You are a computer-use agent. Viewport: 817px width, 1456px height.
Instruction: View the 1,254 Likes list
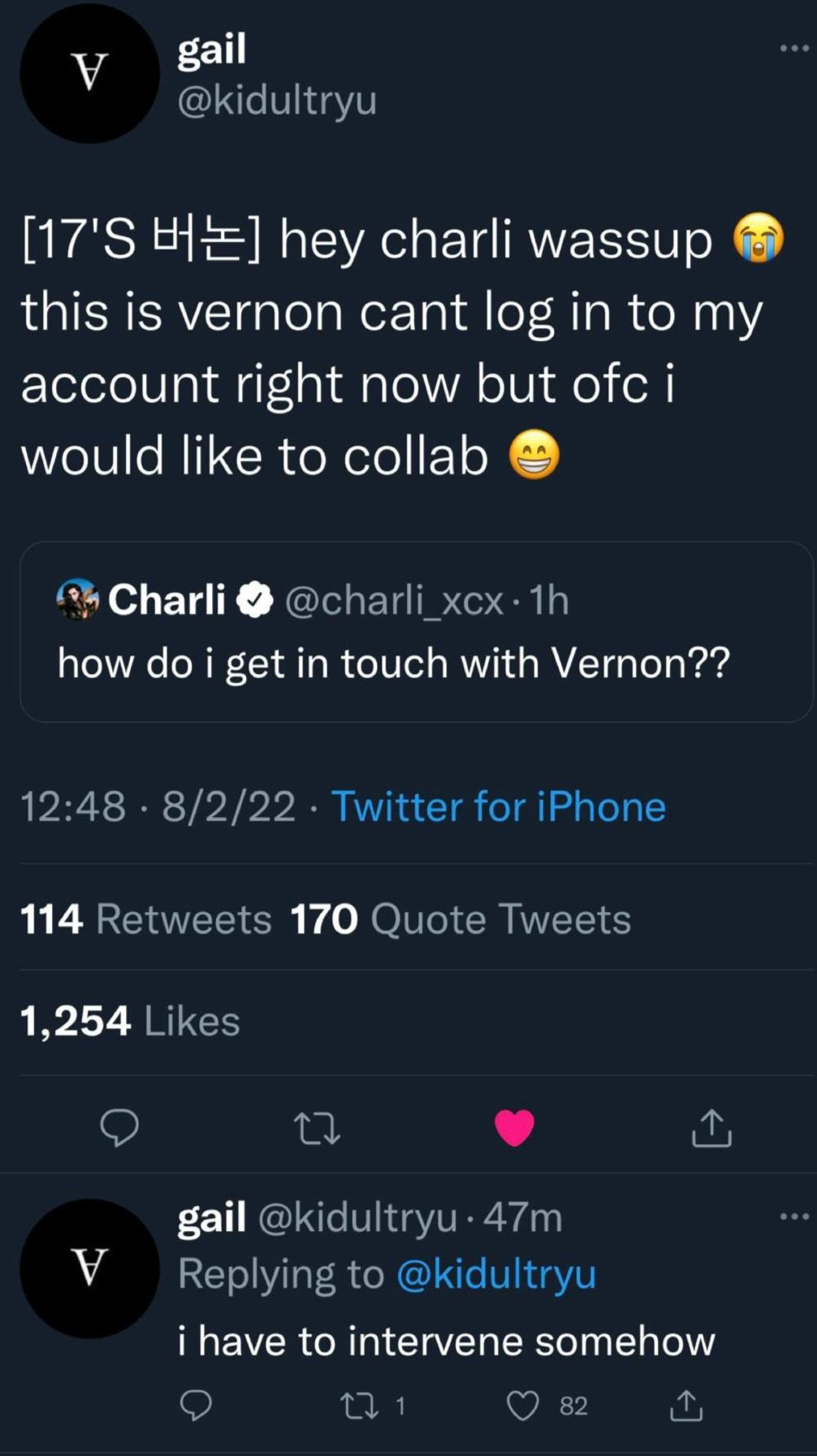pos(130,1022)
